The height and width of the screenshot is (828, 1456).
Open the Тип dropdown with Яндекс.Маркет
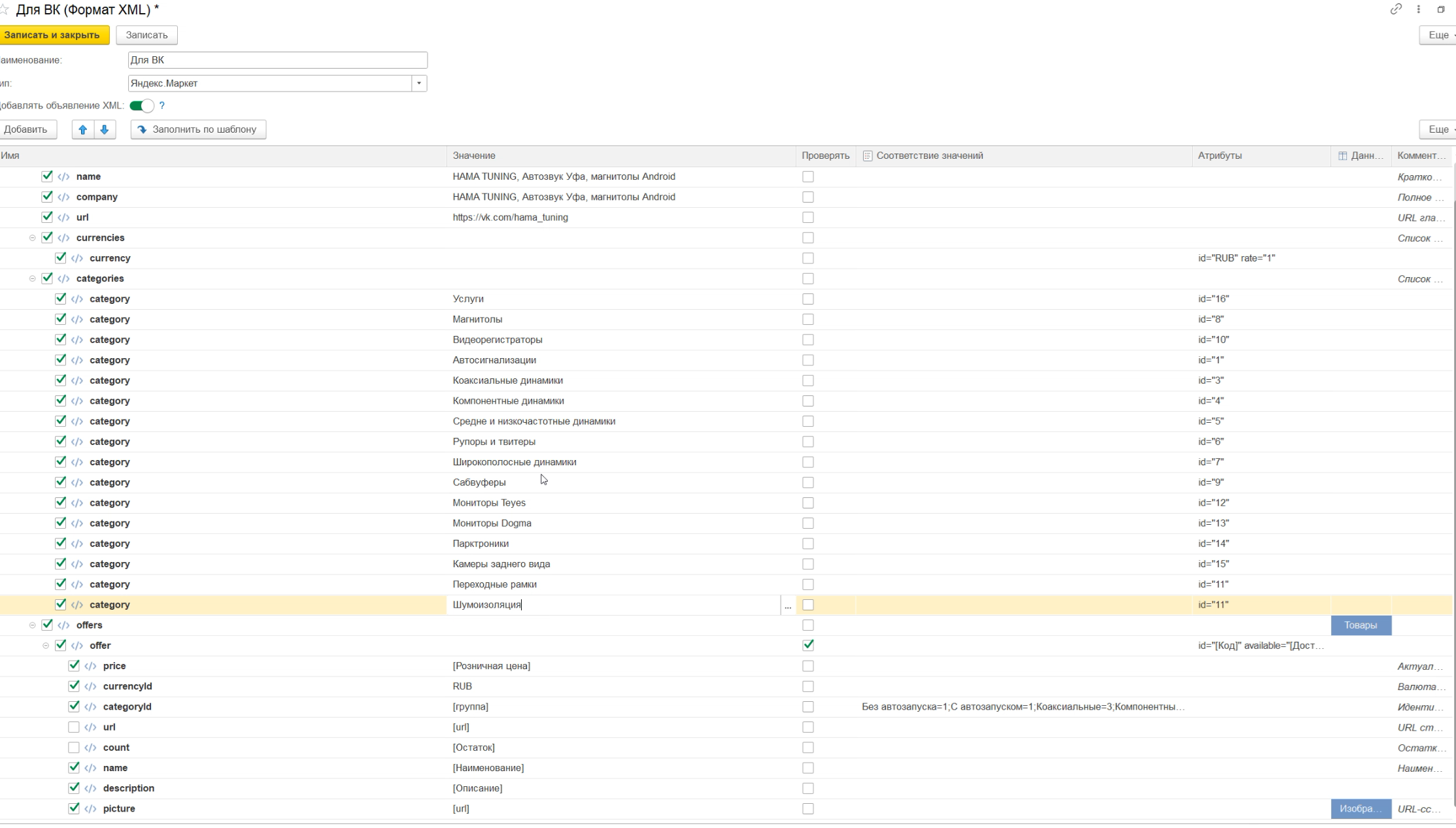pyautogui.click(x=419, y=84)
